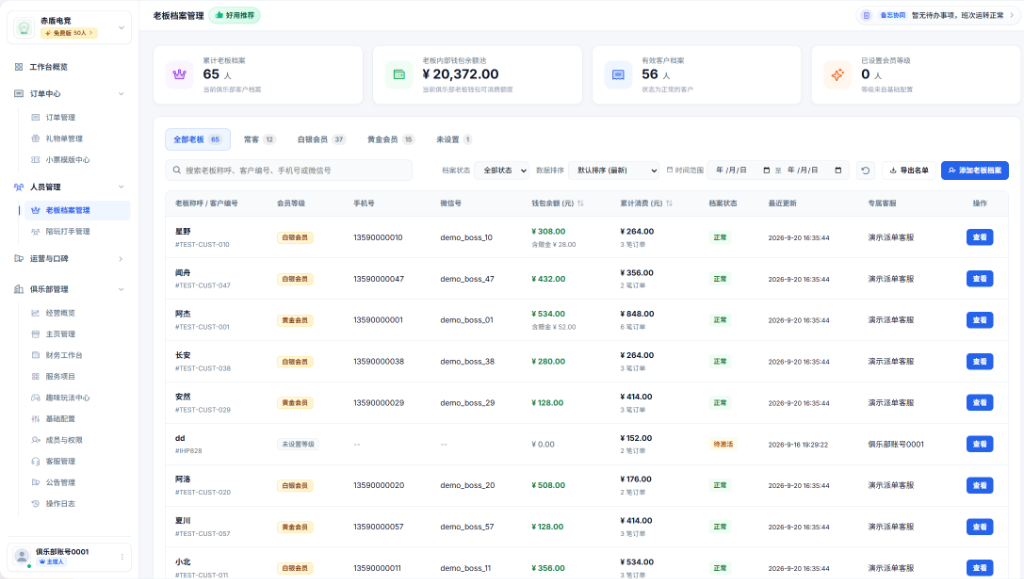Click the wallet icon in the balance card
The width and height of the screenshot is (1024, 579).
click(x=399, y=74)
